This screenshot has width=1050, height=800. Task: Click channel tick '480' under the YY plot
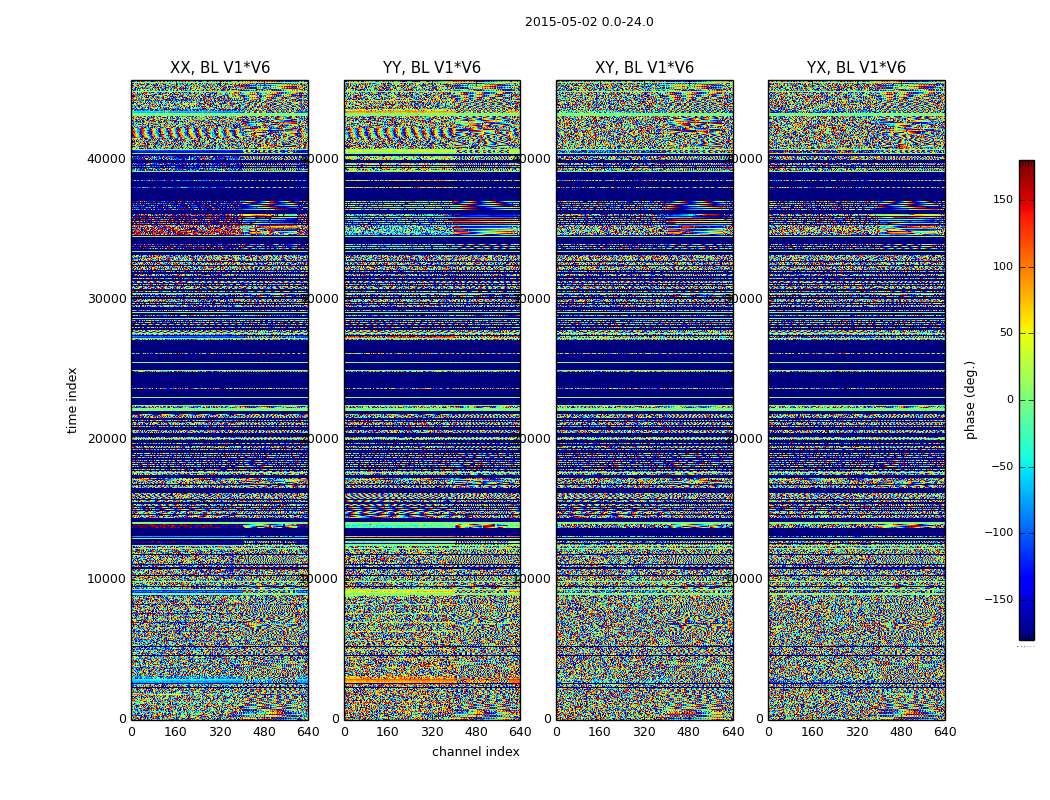(x=476, y=732)
